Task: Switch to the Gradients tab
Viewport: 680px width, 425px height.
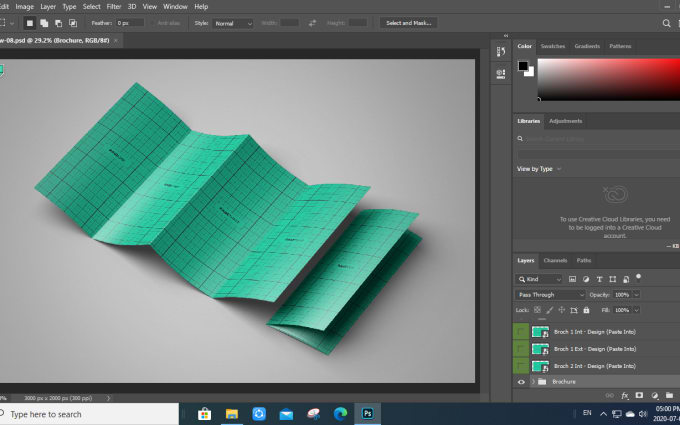Action: (587, 46)
